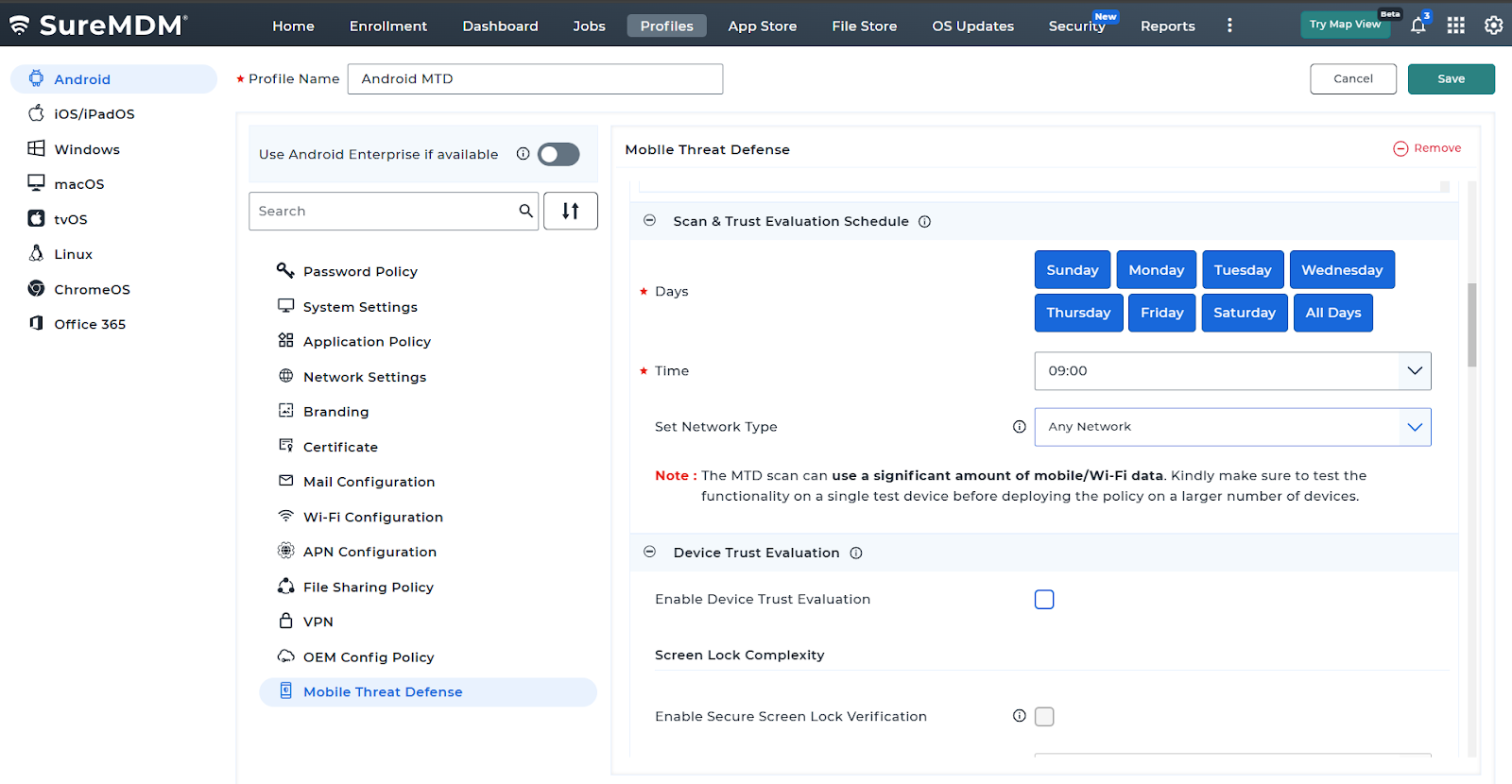Open the Any Network dropdown
Image resolution: width=1512 pixels, height=784 pixels.
tap(1232, 427)
